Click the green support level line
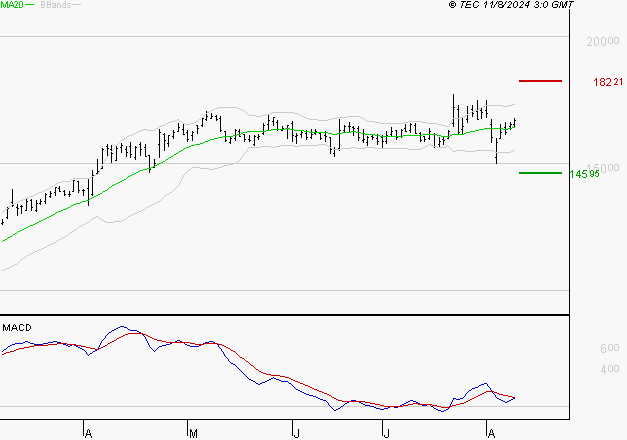This screenshot has height=440, width=627. (540, 173)
